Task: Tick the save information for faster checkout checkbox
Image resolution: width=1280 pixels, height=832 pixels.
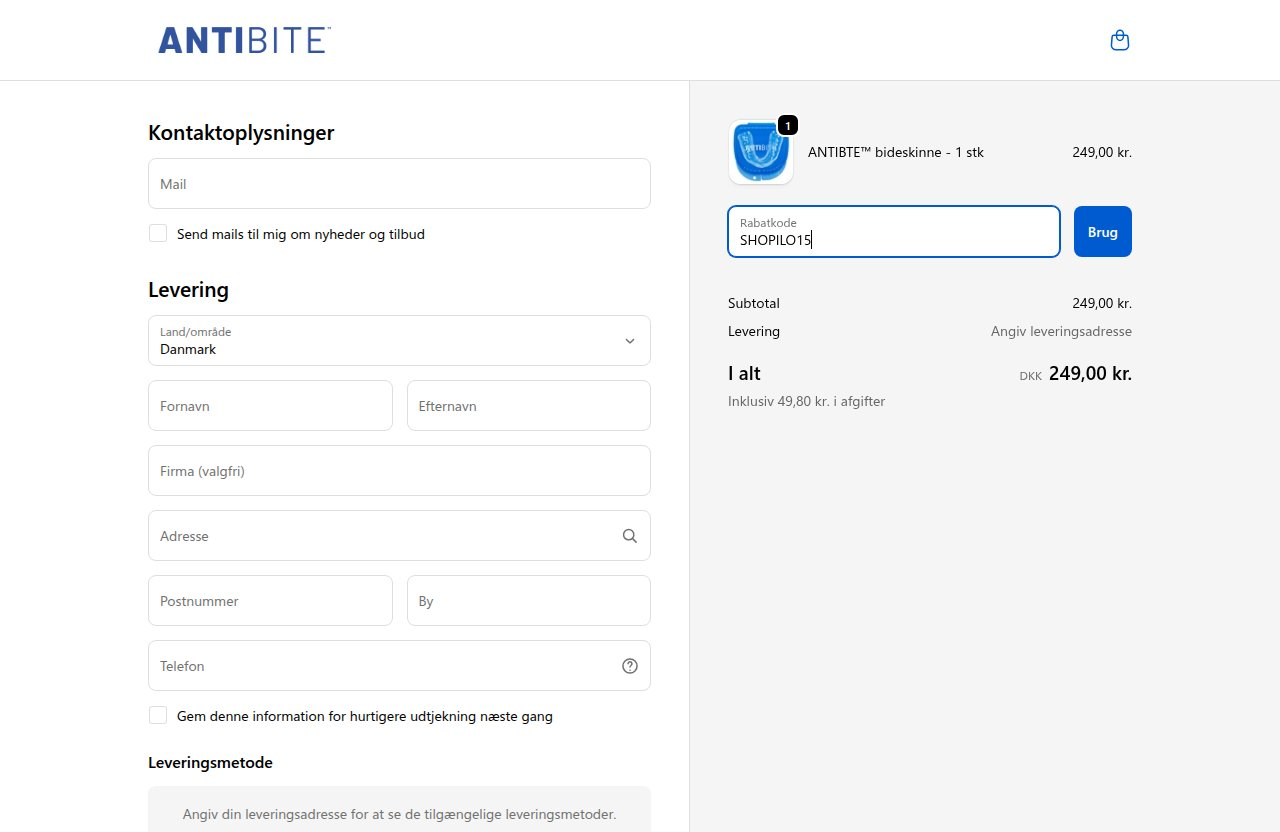Action: tap(158, 715)
